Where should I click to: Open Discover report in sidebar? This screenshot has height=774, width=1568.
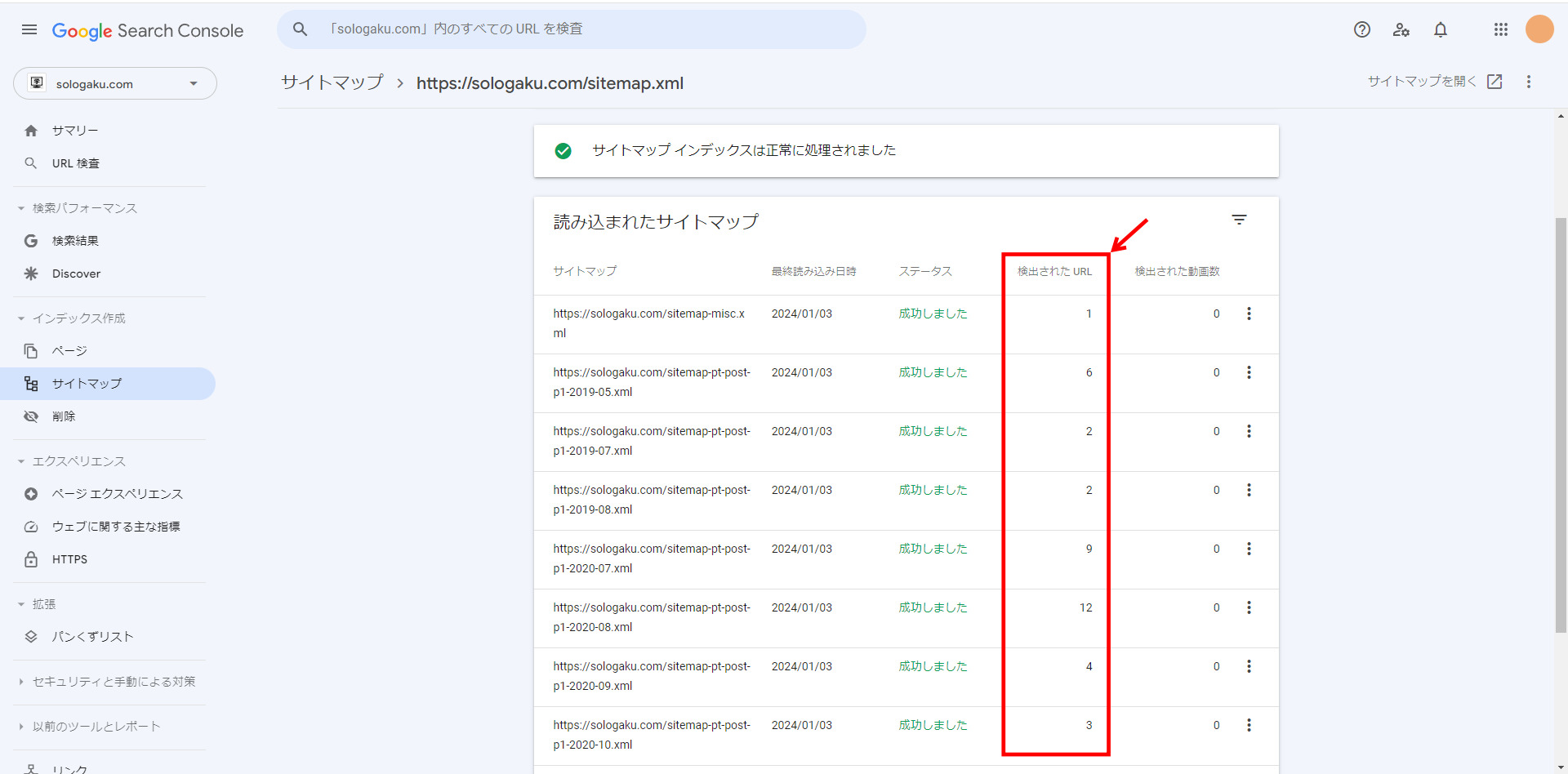(76, 274)
